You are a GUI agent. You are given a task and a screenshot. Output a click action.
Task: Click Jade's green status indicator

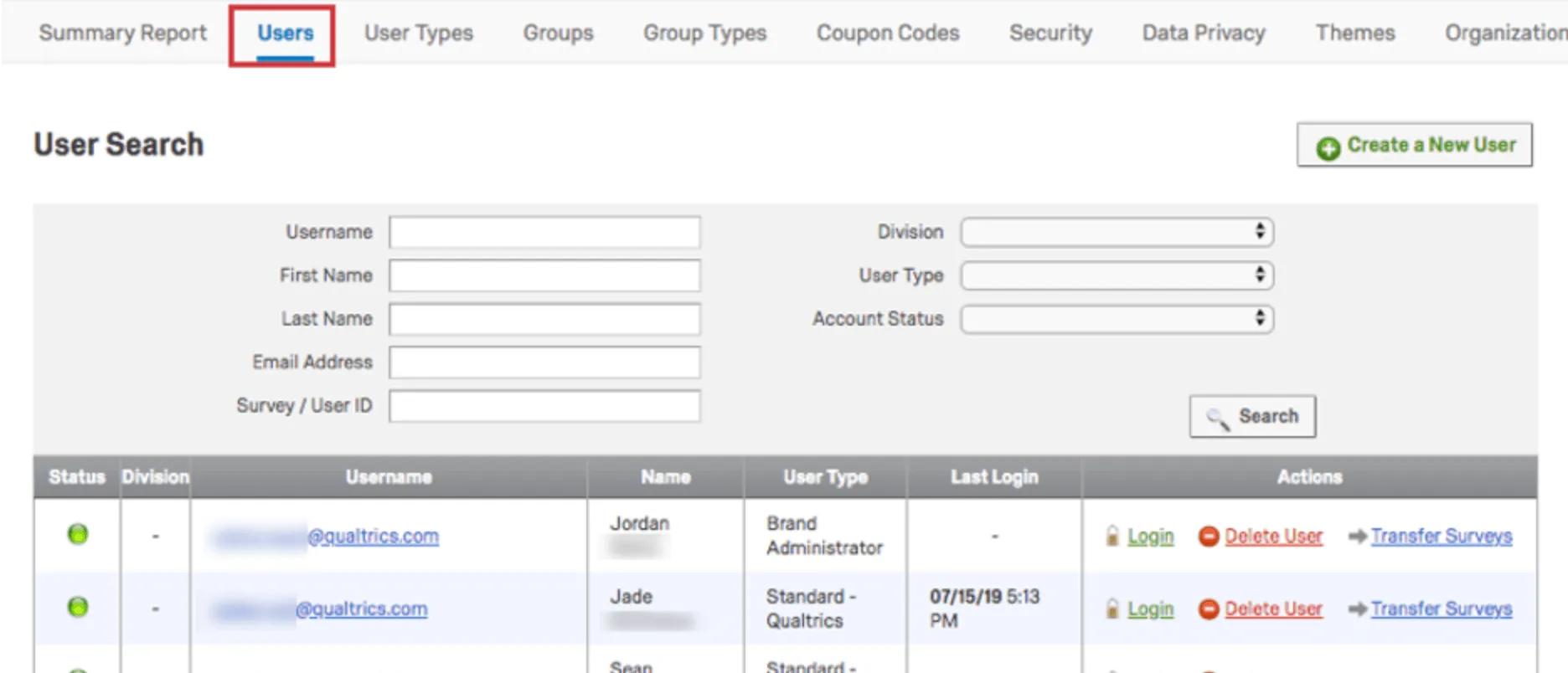[x=78, y=607]
